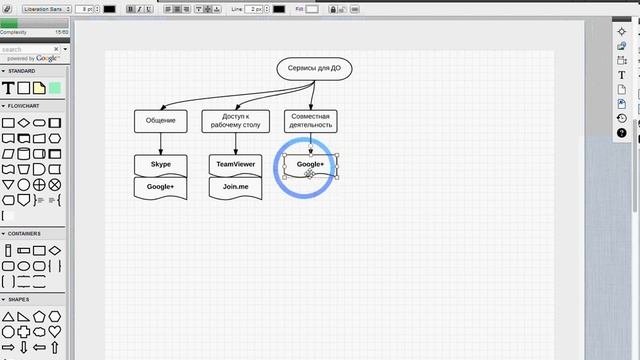
Task: Pick the inverted triangle merge shape
Action: pyautogui.click(x=8, y=185)
